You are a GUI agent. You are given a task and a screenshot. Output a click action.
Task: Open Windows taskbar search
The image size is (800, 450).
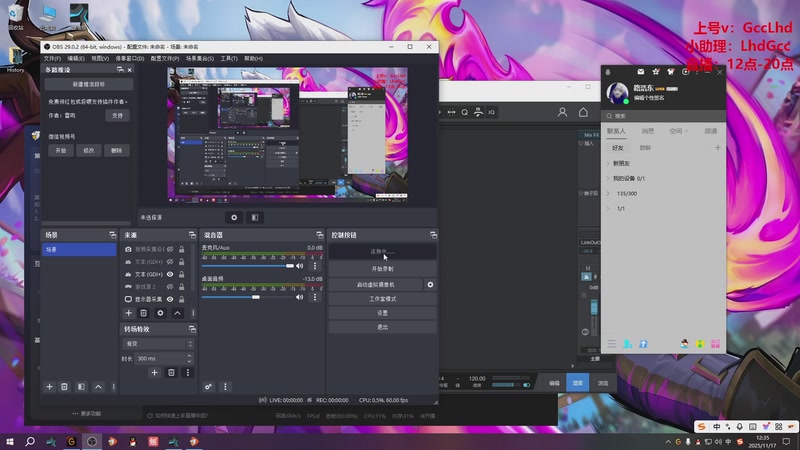click(30, 441)
